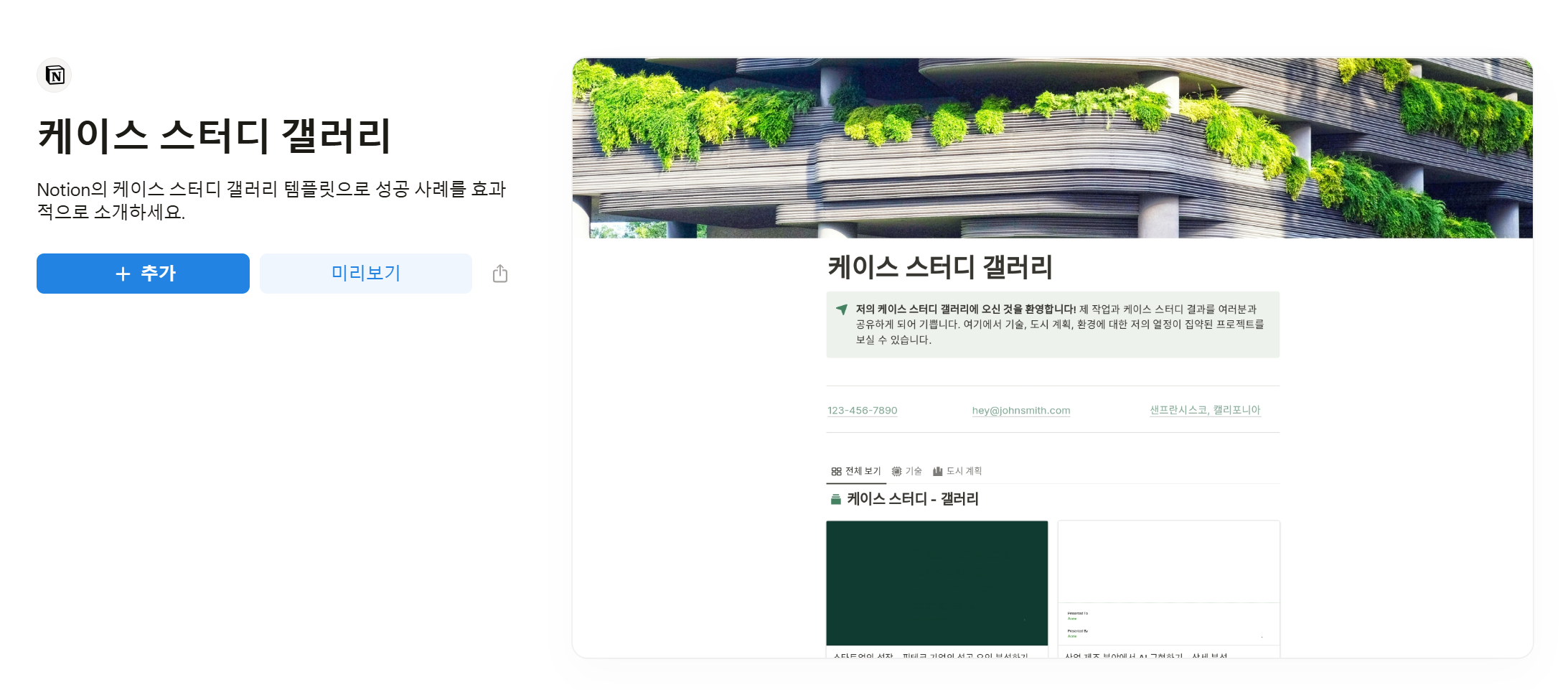1568x690 pixels.
Task: Open the dark green gallery card
Action: (936, 589)
